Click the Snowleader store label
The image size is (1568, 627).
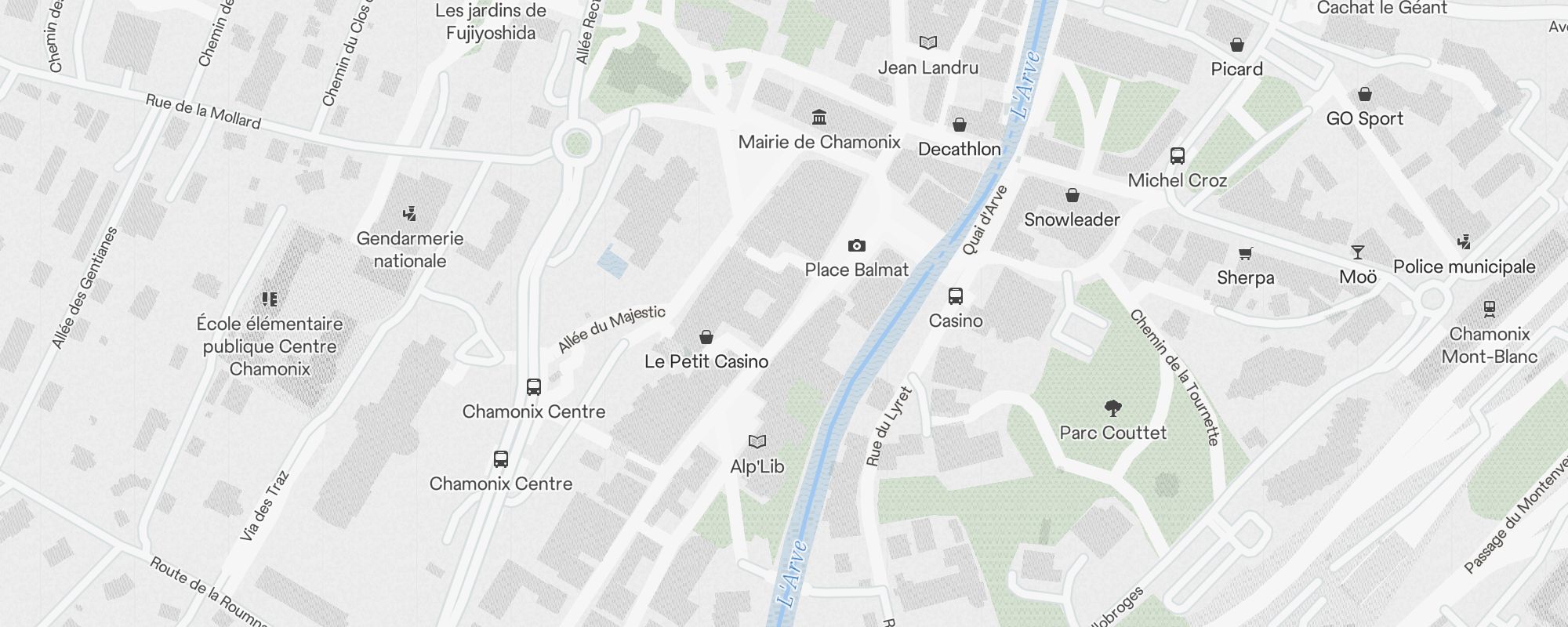1072,219
